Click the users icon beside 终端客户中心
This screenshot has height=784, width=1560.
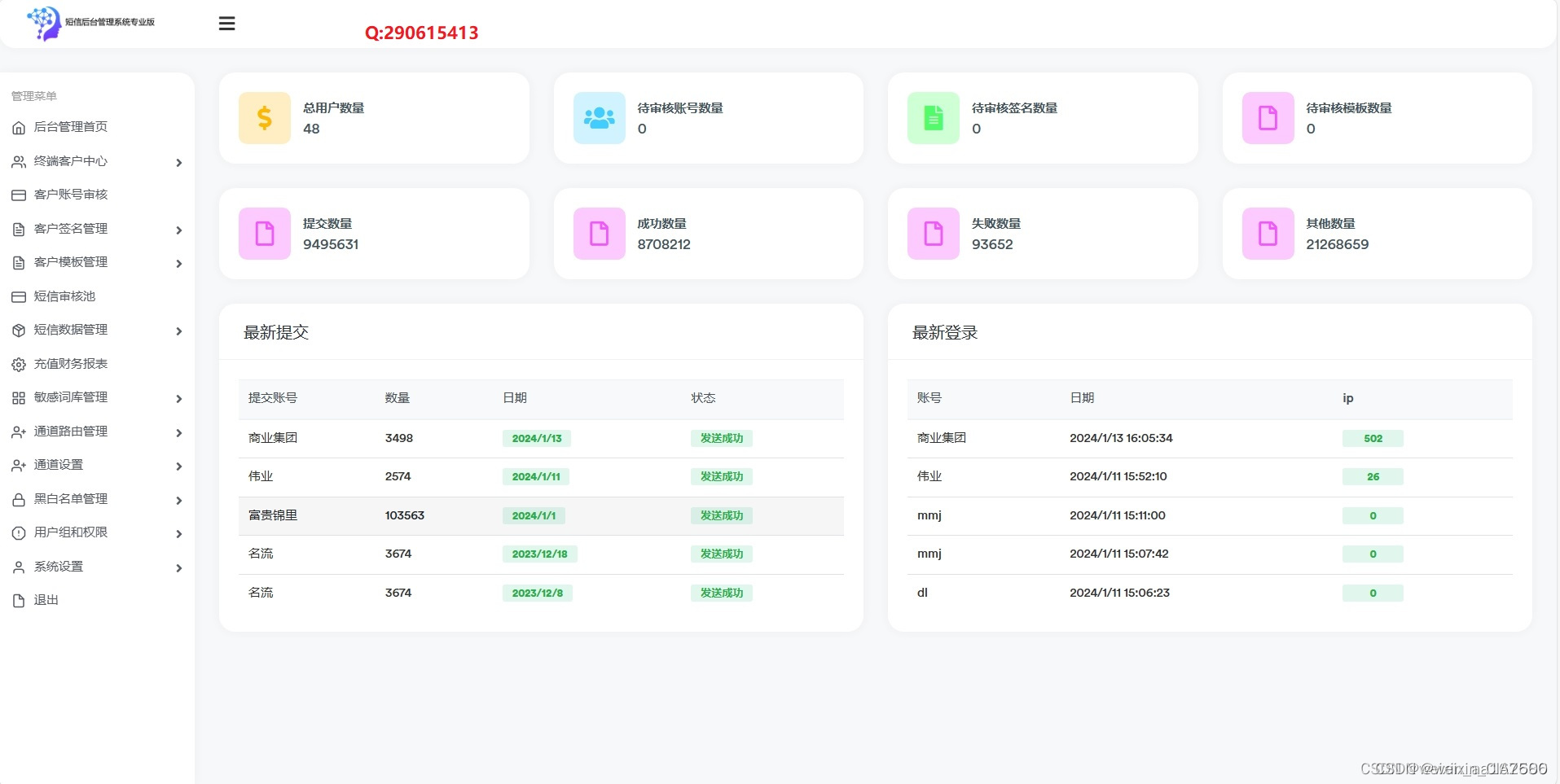pos(19,162)
